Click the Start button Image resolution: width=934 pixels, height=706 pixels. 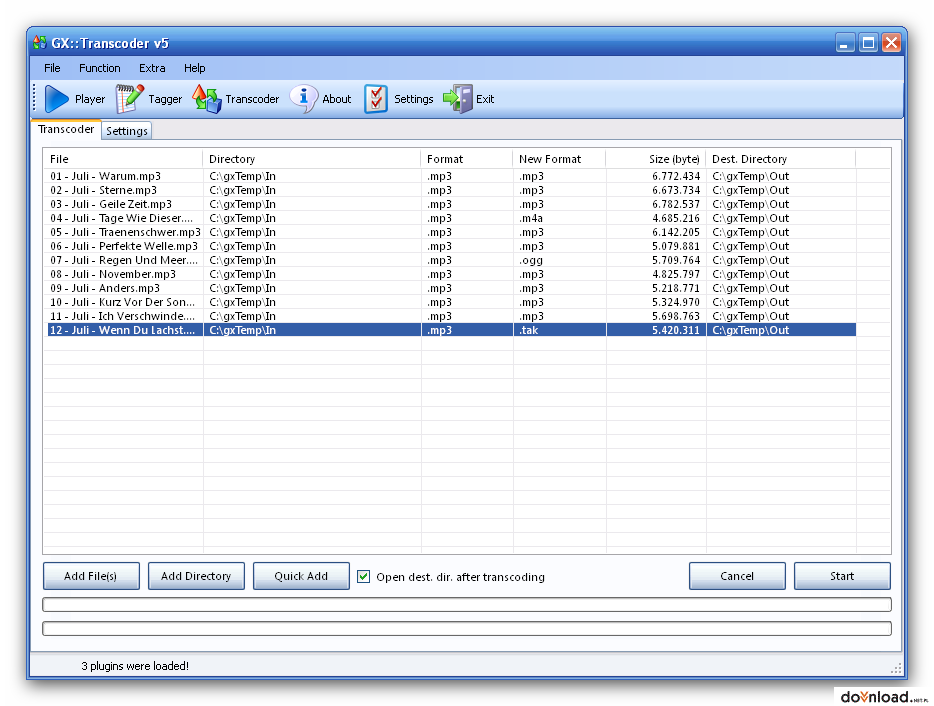[x=842, y=576]
